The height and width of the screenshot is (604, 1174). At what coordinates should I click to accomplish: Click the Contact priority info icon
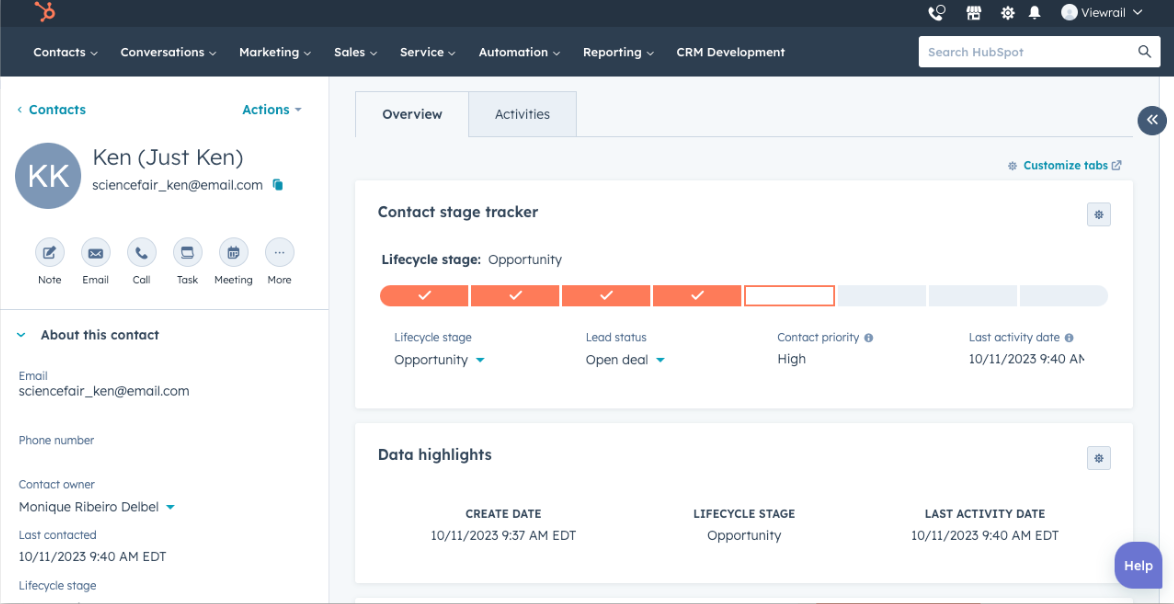[869, 338]
